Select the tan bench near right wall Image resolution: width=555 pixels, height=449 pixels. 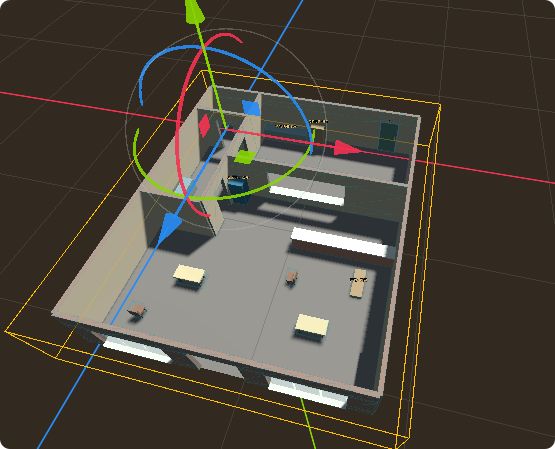(x=358, y=283)
